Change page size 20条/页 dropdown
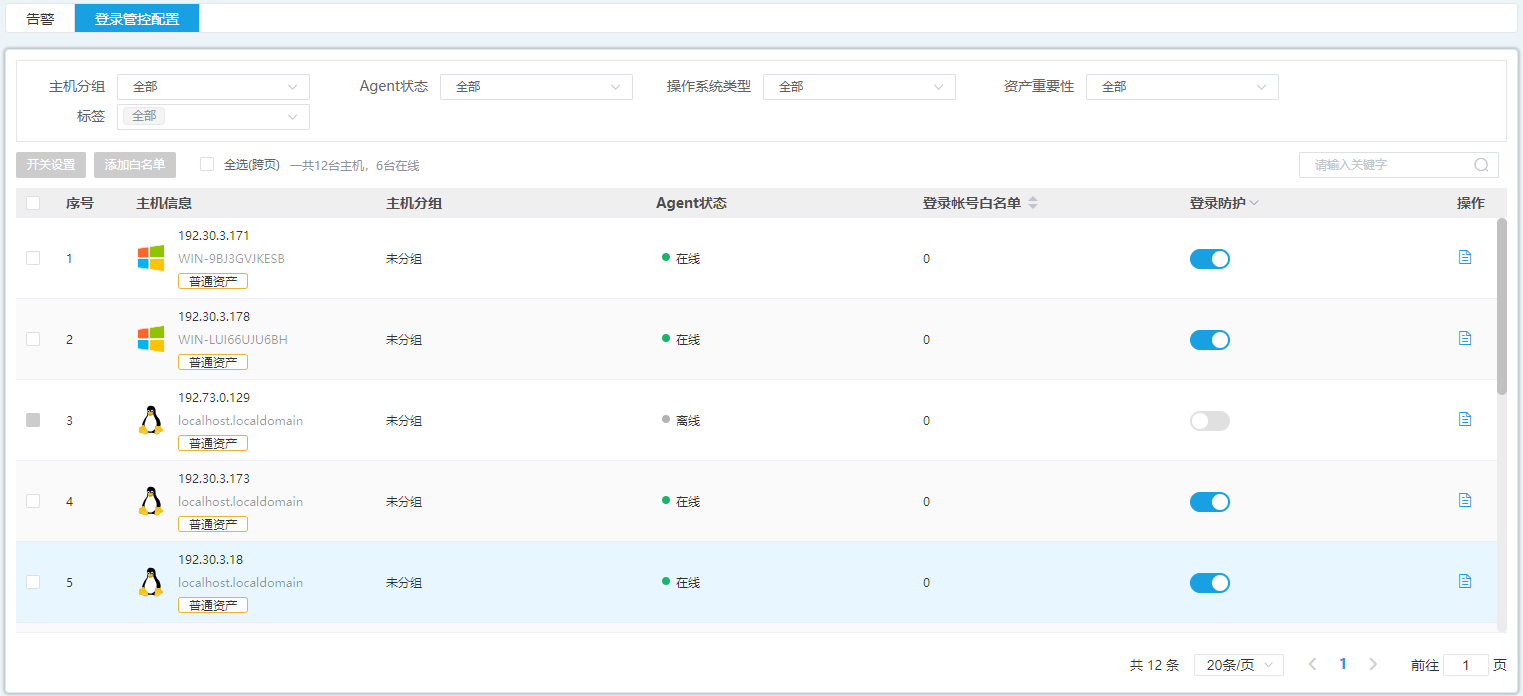Viewport: 1523px width, 696px height. point(1239,665)
